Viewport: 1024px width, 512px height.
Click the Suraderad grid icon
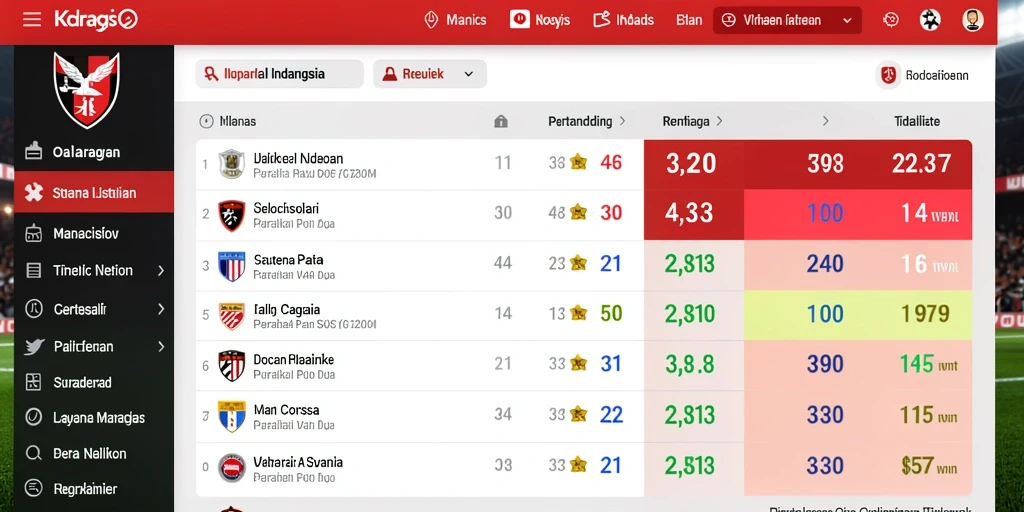point(33,382)
